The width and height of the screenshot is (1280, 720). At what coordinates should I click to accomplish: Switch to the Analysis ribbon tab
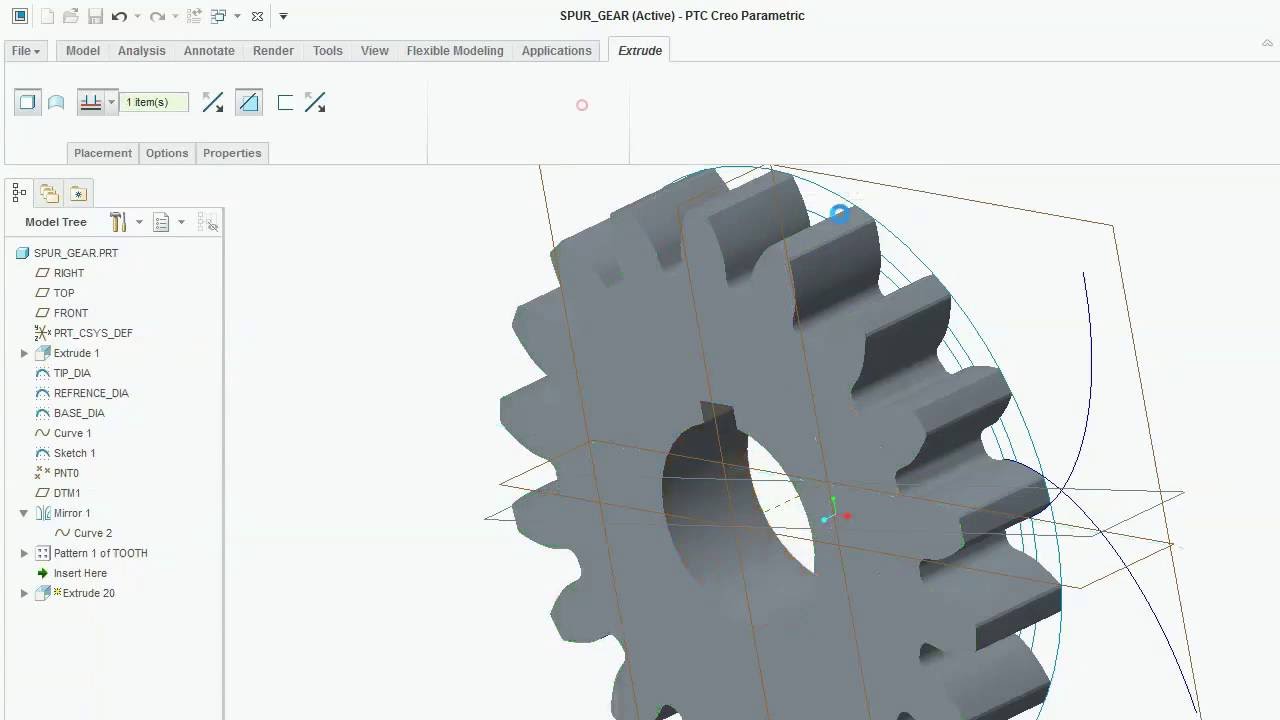[x=142, y=51]
